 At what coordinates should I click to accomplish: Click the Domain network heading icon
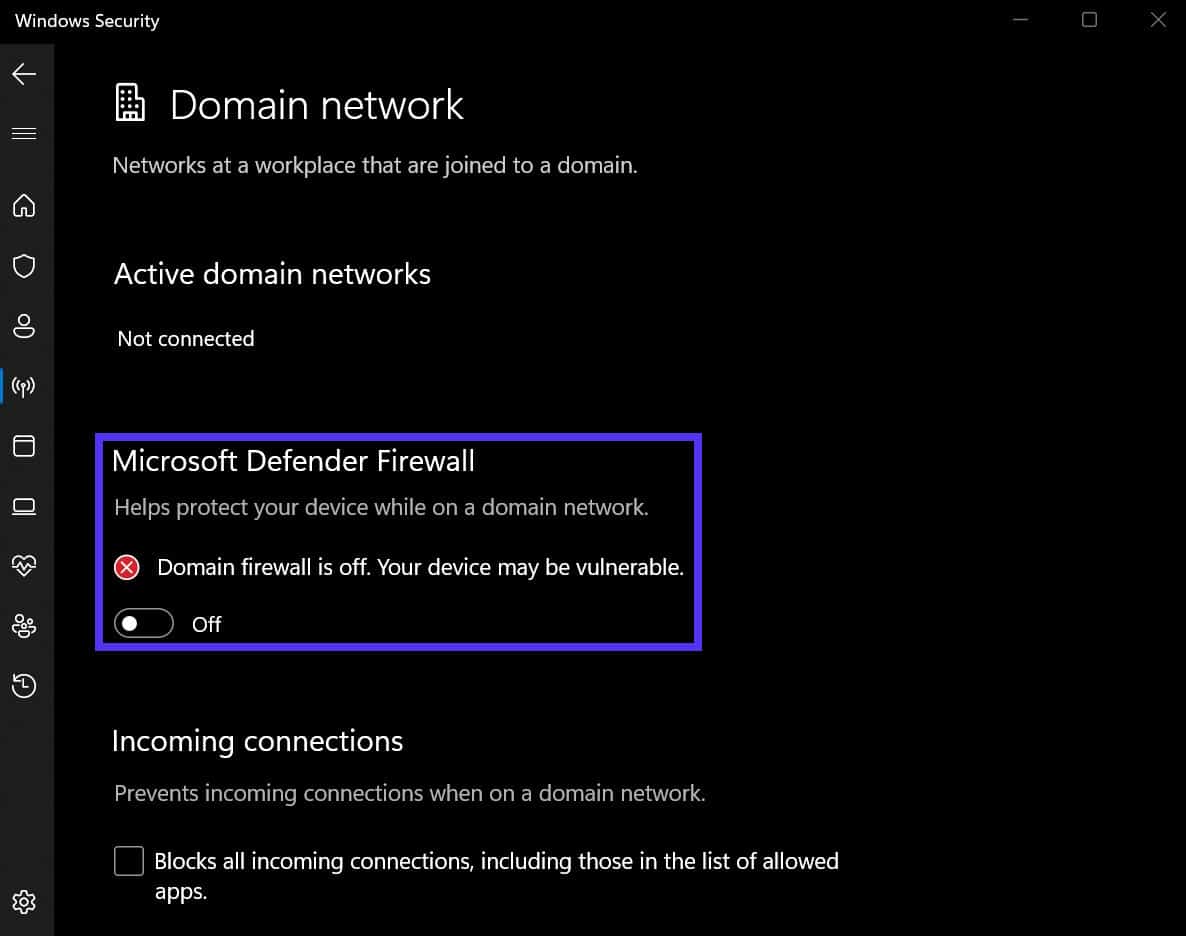pos(129,103)
